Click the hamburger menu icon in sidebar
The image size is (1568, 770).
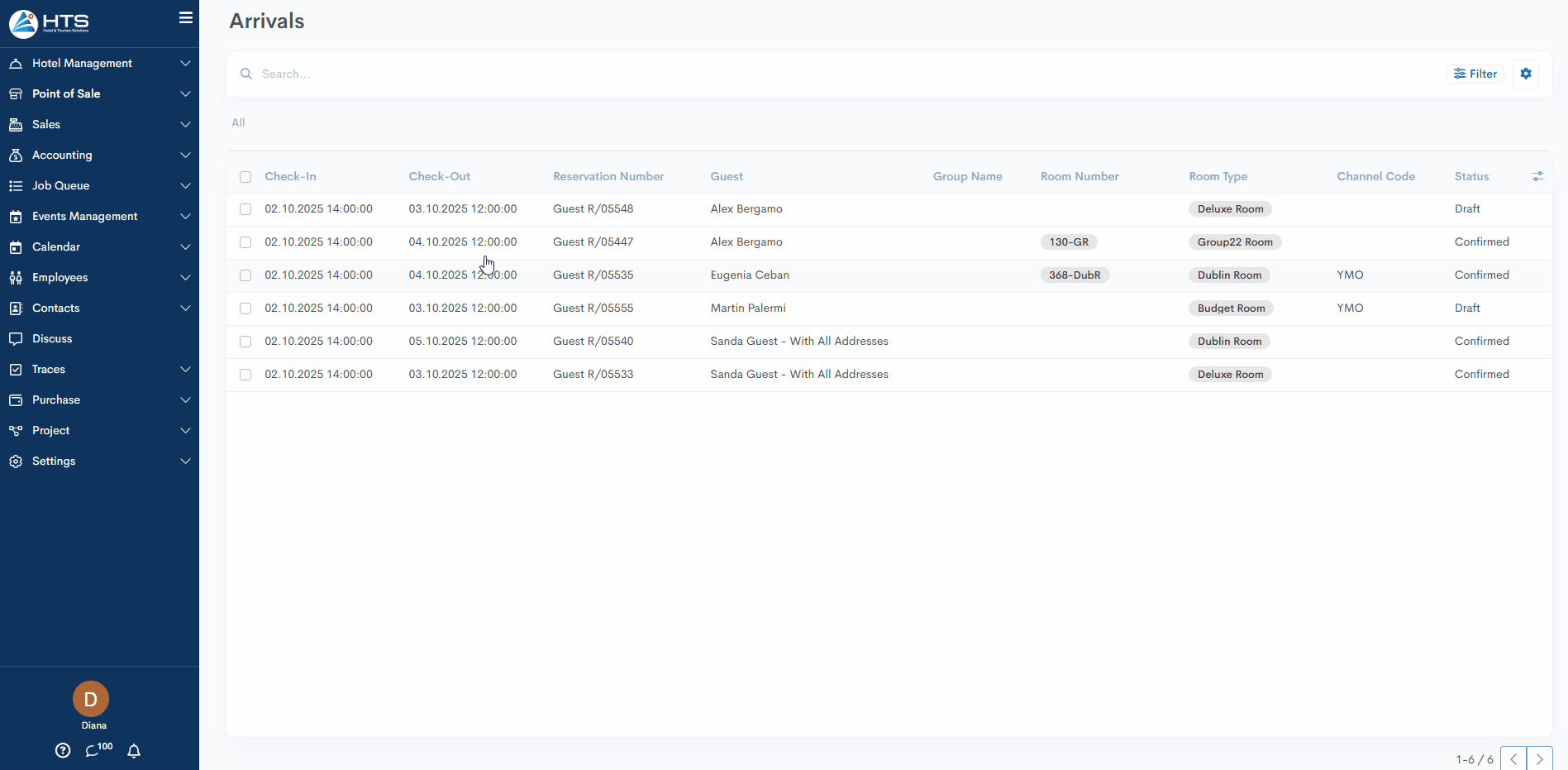pos(186,17)
